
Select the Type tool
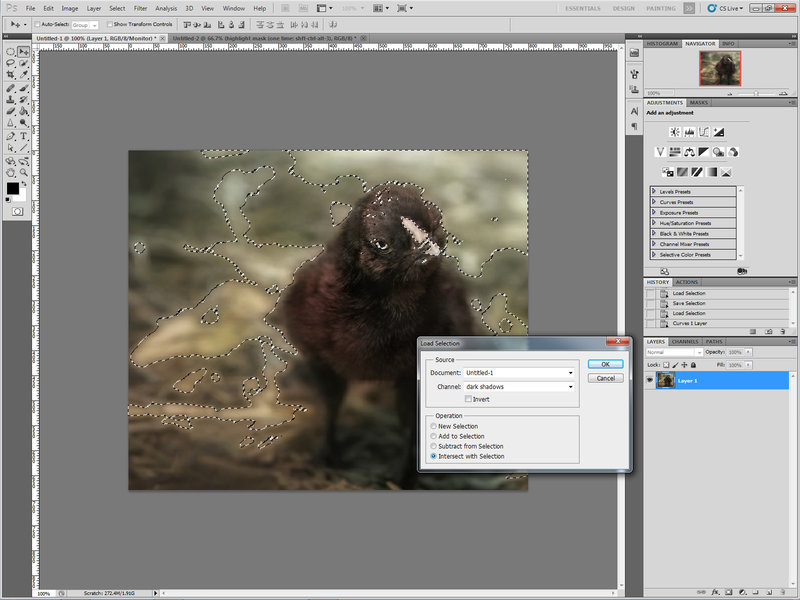(23, 136)
